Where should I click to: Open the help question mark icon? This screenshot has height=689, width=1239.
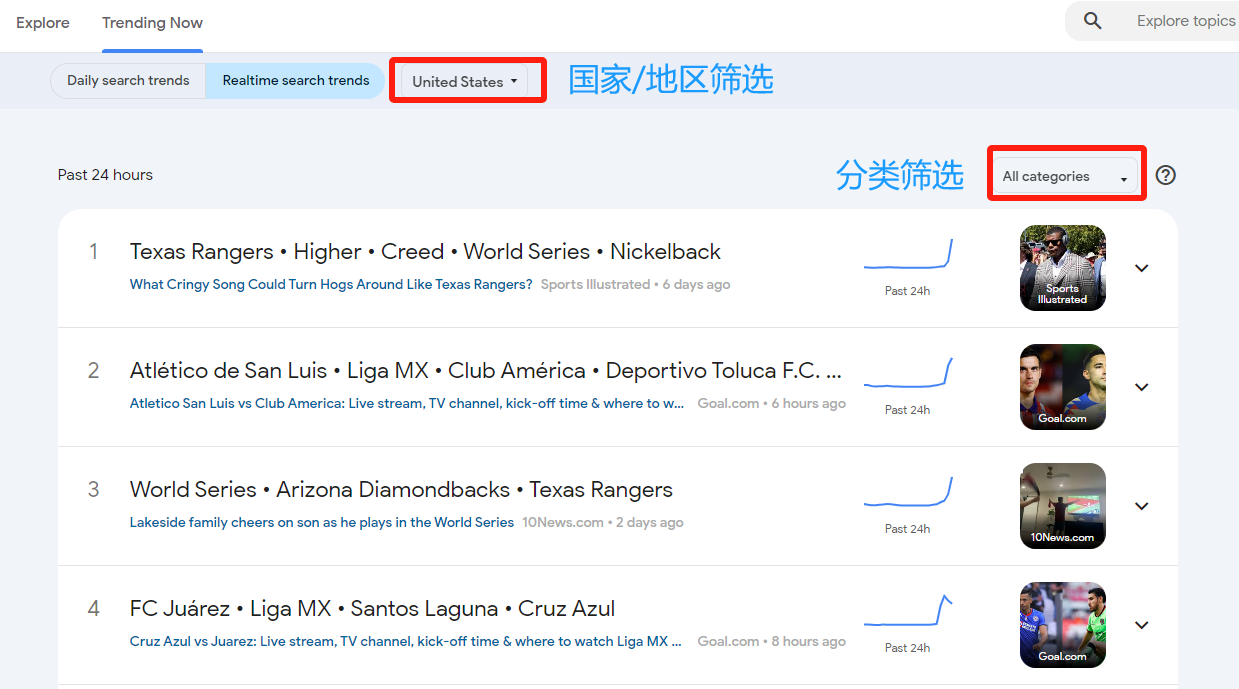click(1165, 175)
